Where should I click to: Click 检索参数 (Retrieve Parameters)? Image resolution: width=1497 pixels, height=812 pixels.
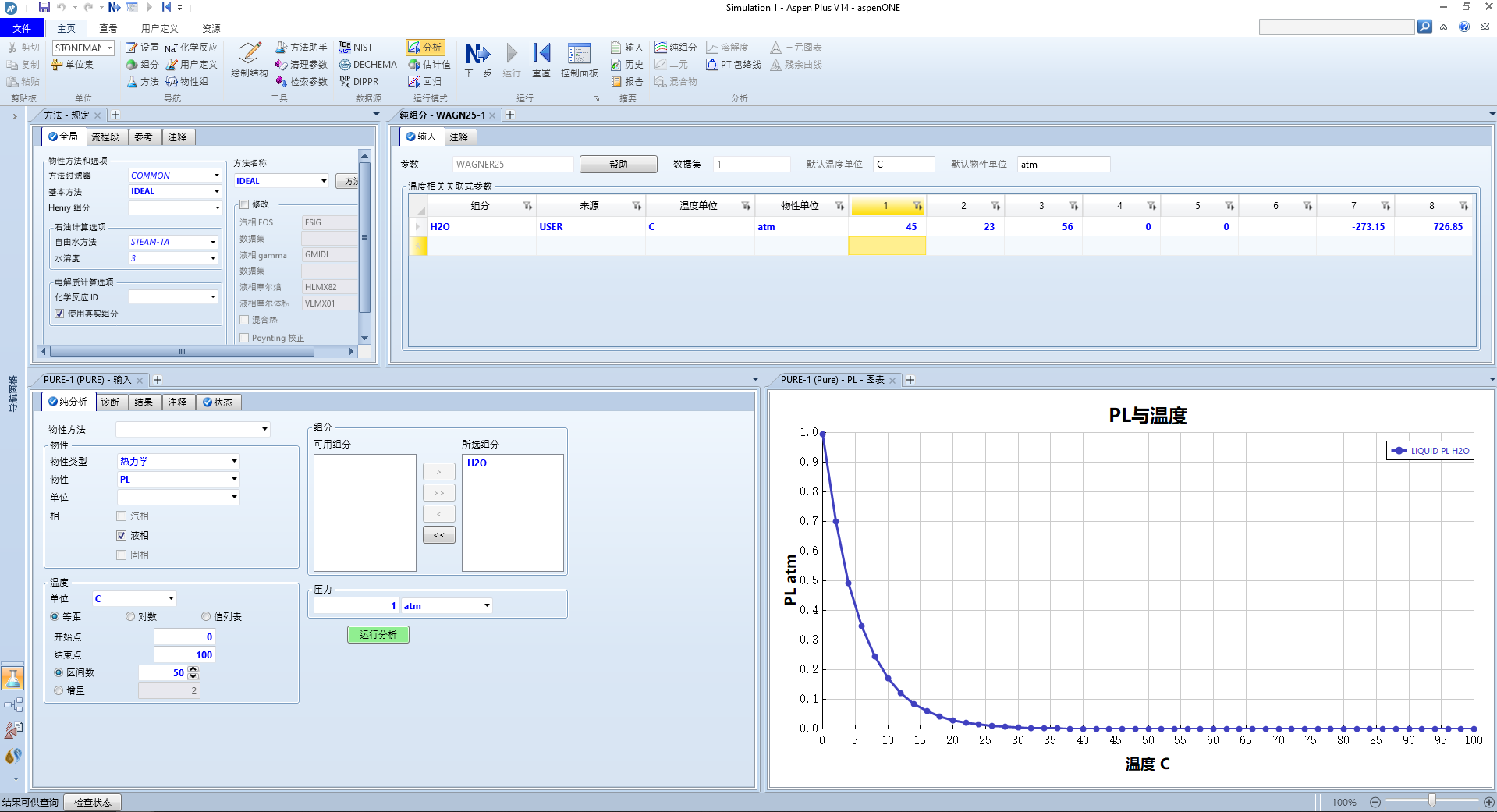tap(301, 82)
